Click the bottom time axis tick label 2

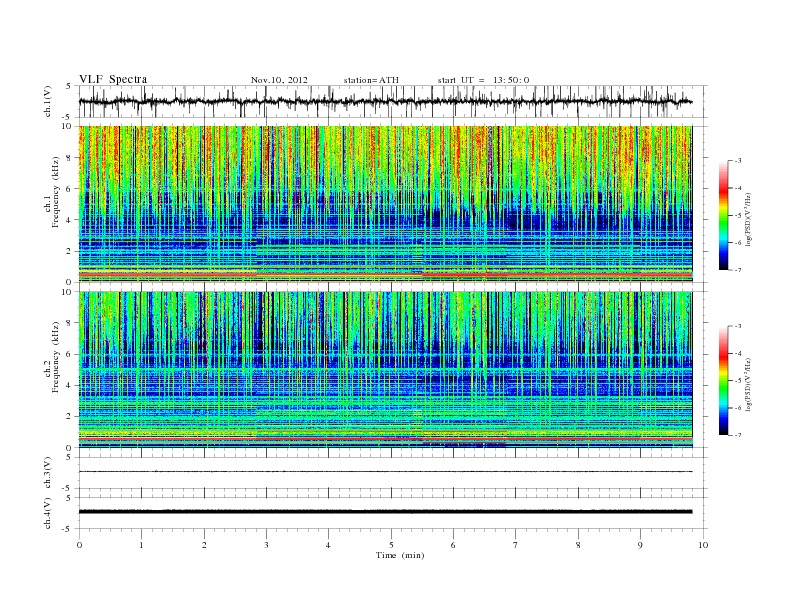pyautogui.click(x=204, y=545)
